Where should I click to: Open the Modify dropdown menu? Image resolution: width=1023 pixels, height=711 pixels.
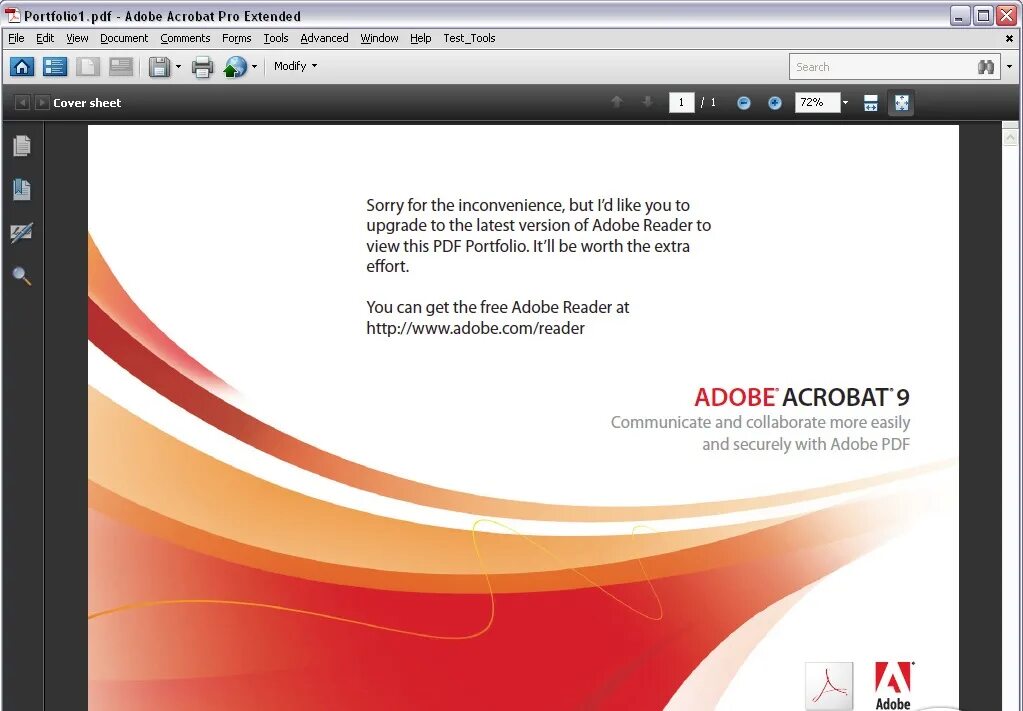click(x=296, y=66)
